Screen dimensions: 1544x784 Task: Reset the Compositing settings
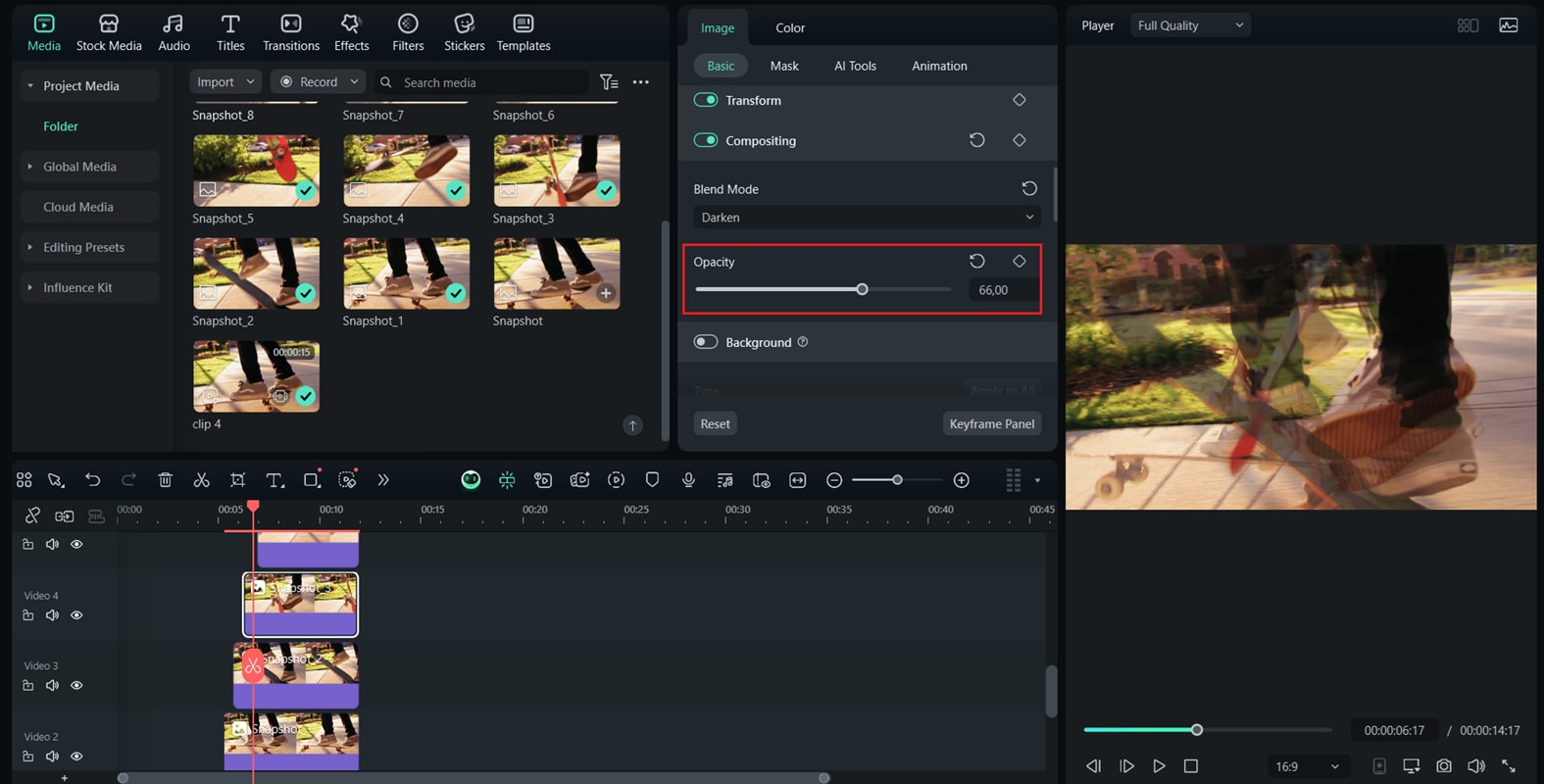click(977, 140)
